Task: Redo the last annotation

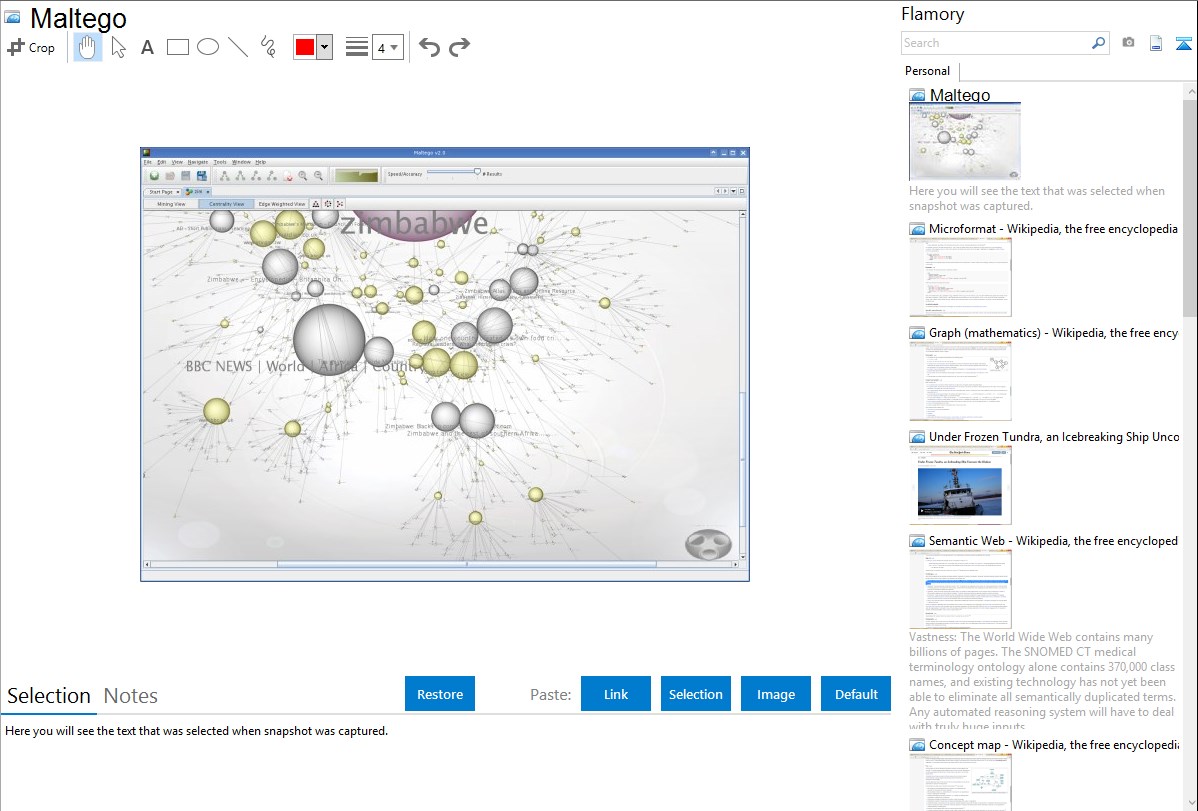Action: point(459,47)
